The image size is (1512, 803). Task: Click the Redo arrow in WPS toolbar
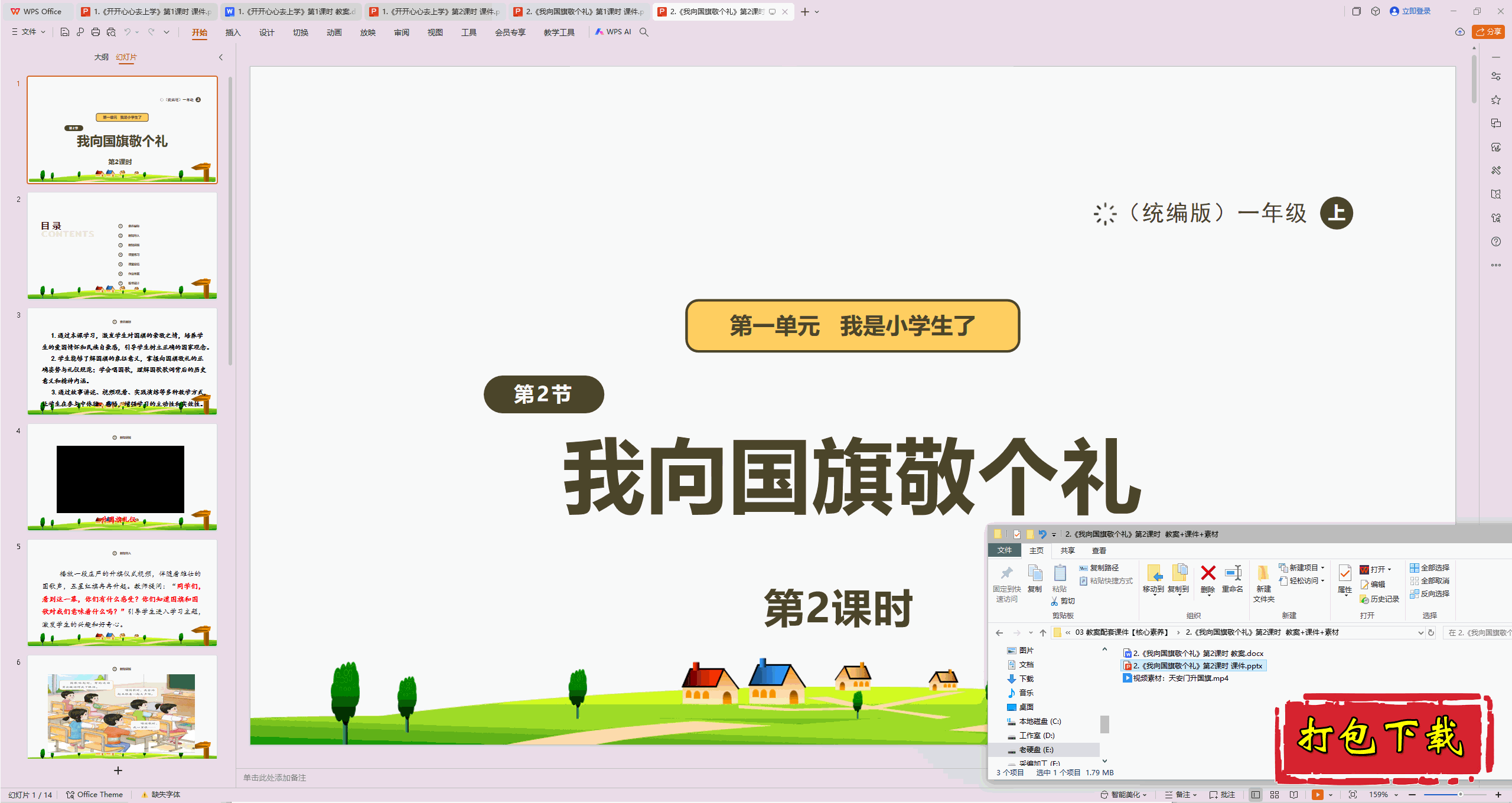(151, 32)
